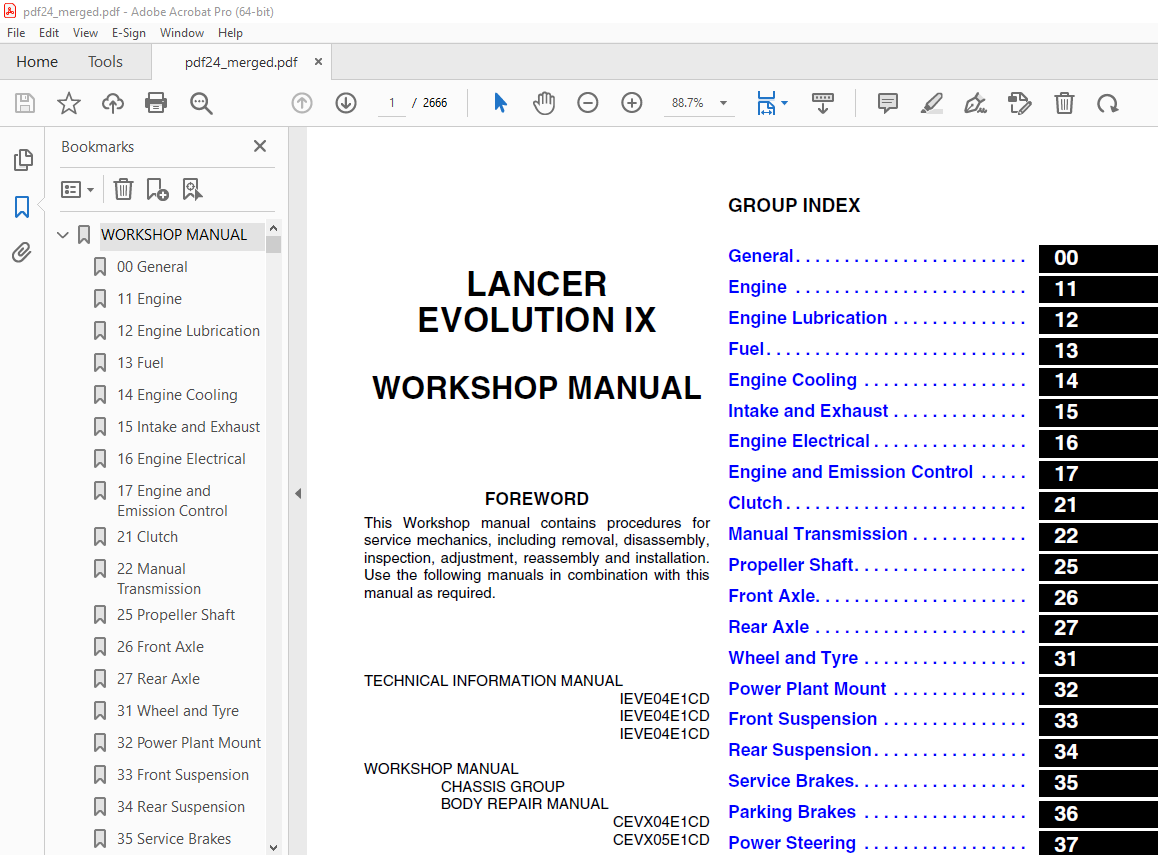Switch to the Home tab
The height and width of the screenshot is (855, 1158).
point(37,62)
